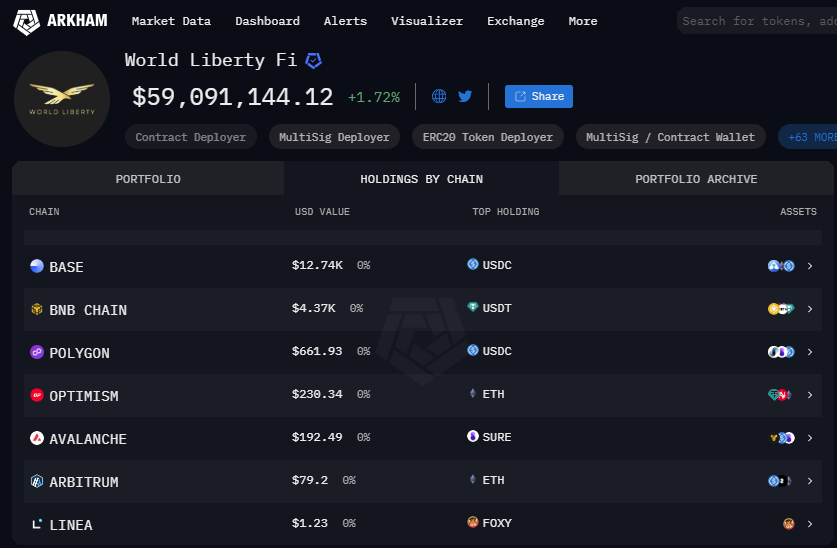Click the Arkham logo in header
837x548 pixels.
point(62,21)
